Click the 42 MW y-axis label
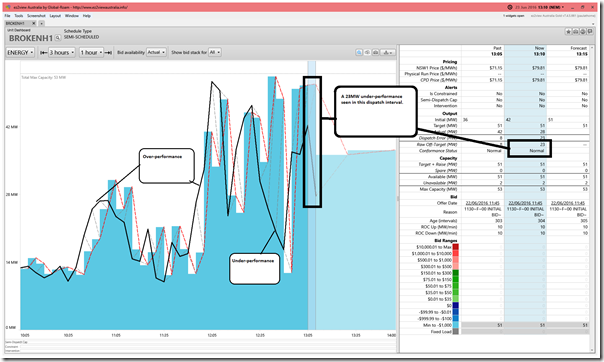 12,127
